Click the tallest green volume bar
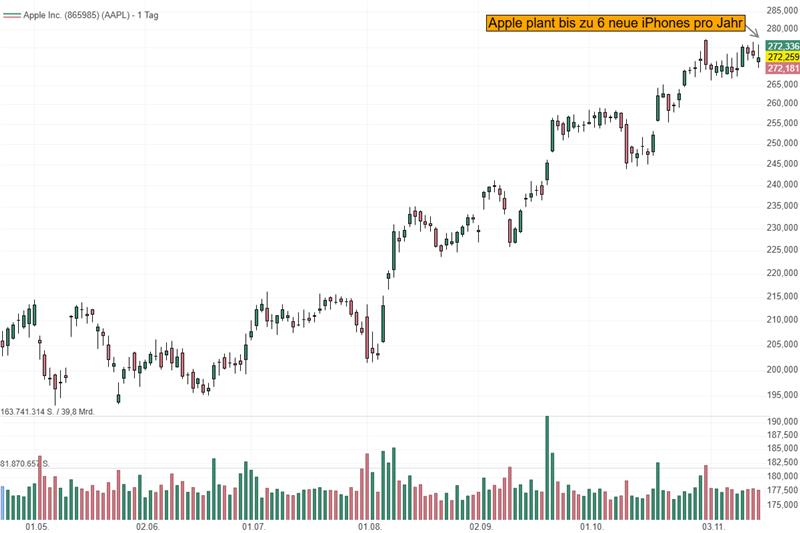Viewport: 800px width, 533px height. point(547,468)
